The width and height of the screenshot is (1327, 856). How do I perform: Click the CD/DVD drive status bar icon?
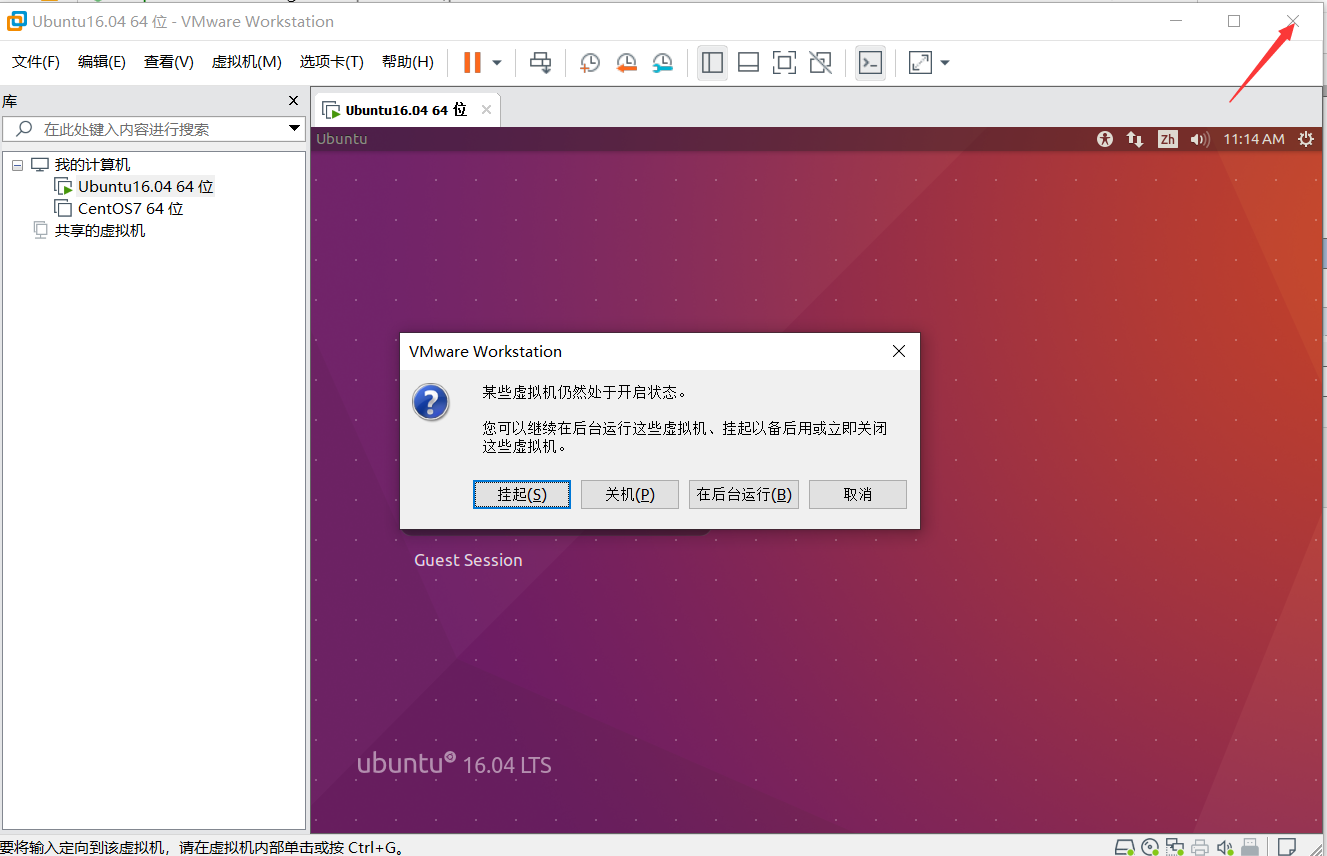click(1150, 847)
